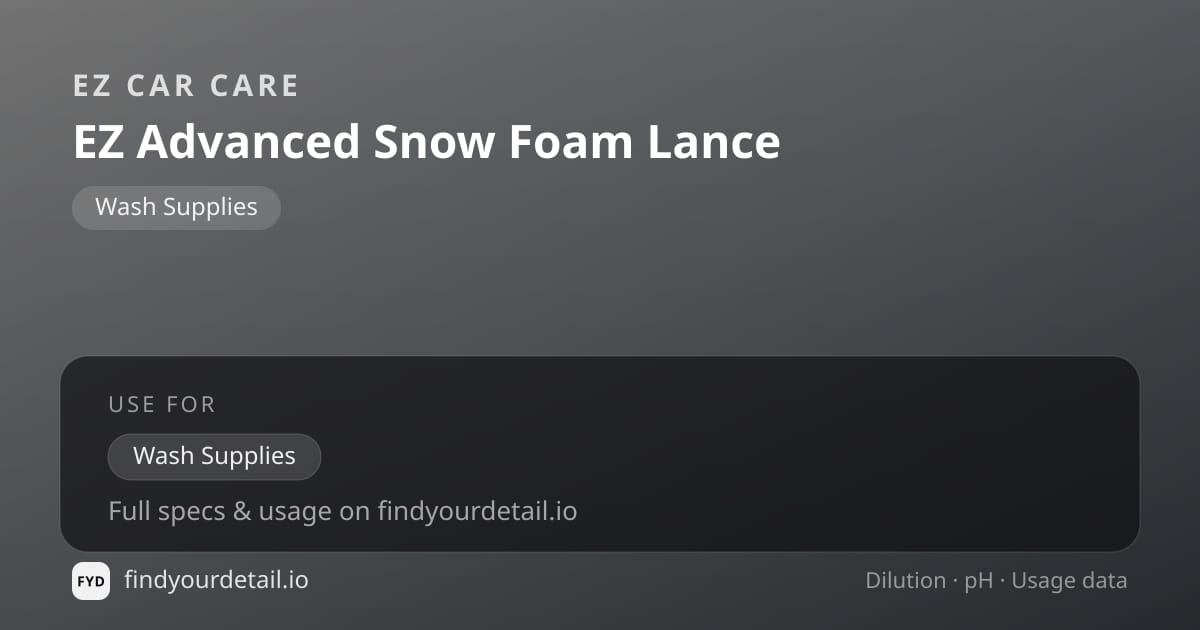
Task: Select the EZ Advanced Snow Foam Lance title
Action: 426,141
